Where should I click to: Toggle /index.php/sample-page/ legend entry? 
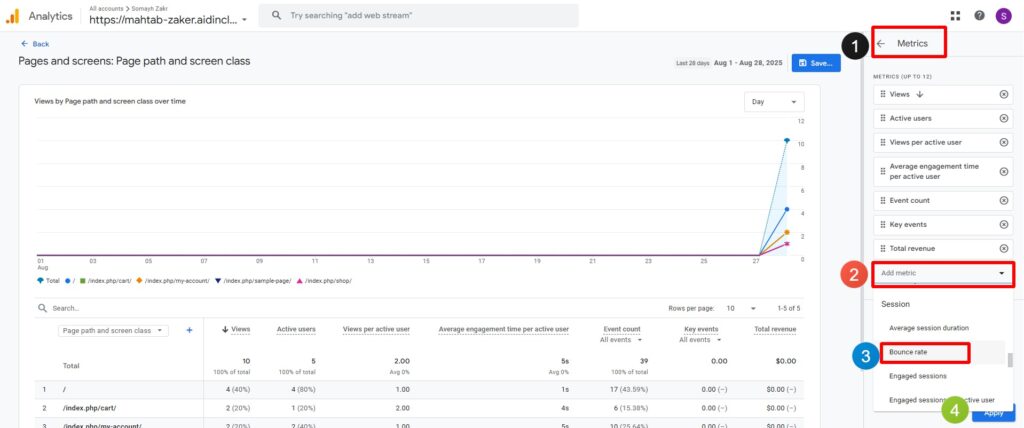coord(253,280)
